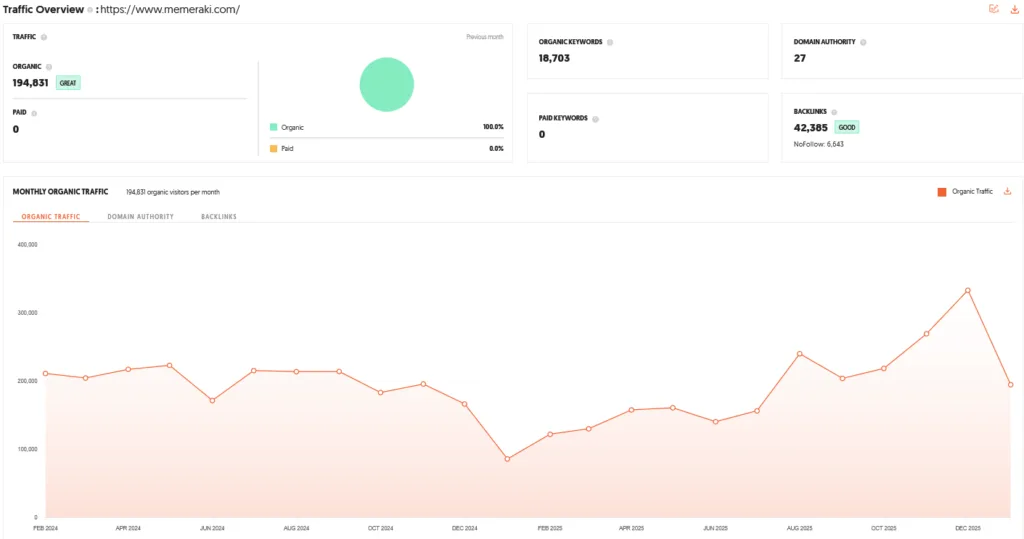Click the https://www.memeraki.com/ URL text
1024x539 pixels.
tap(170, 9)
